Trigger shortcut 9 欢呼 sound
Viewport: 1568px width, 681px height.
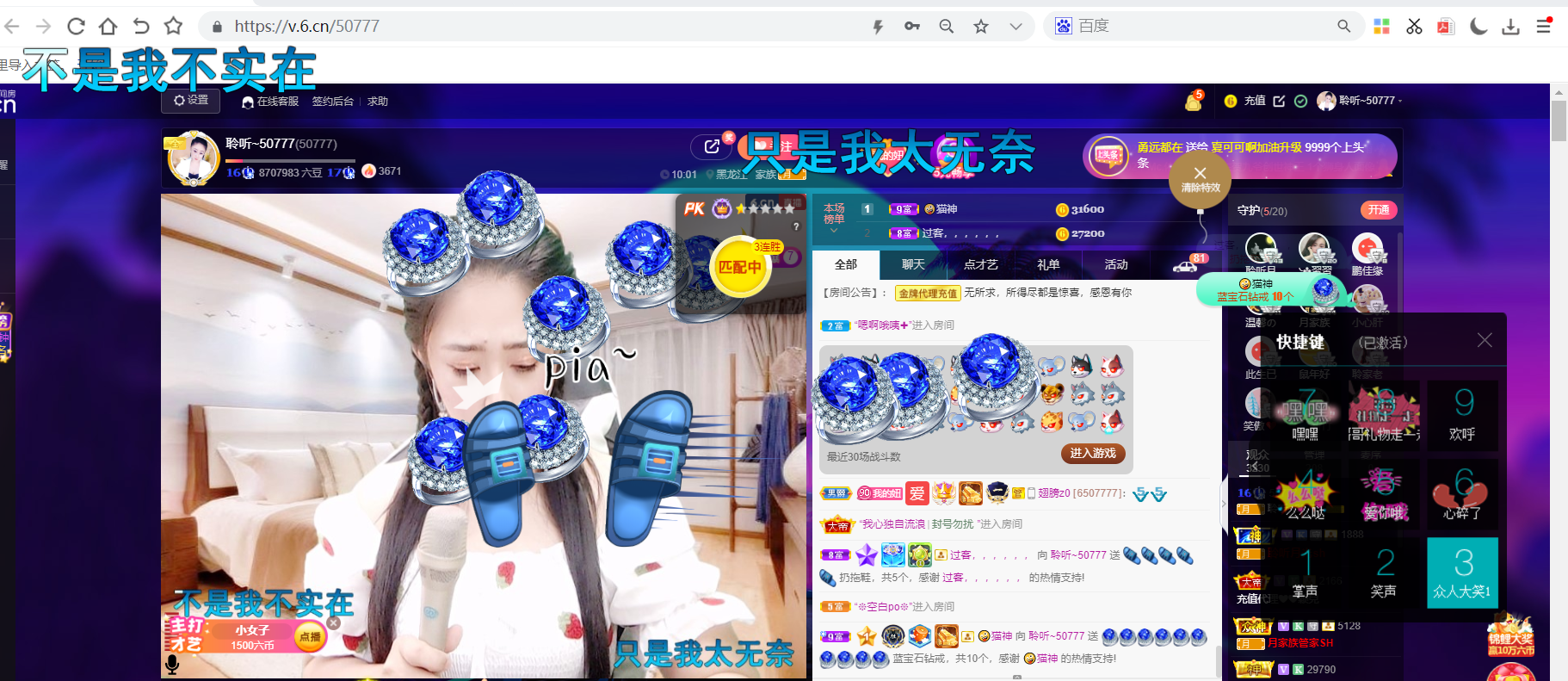coord(1463,416)
